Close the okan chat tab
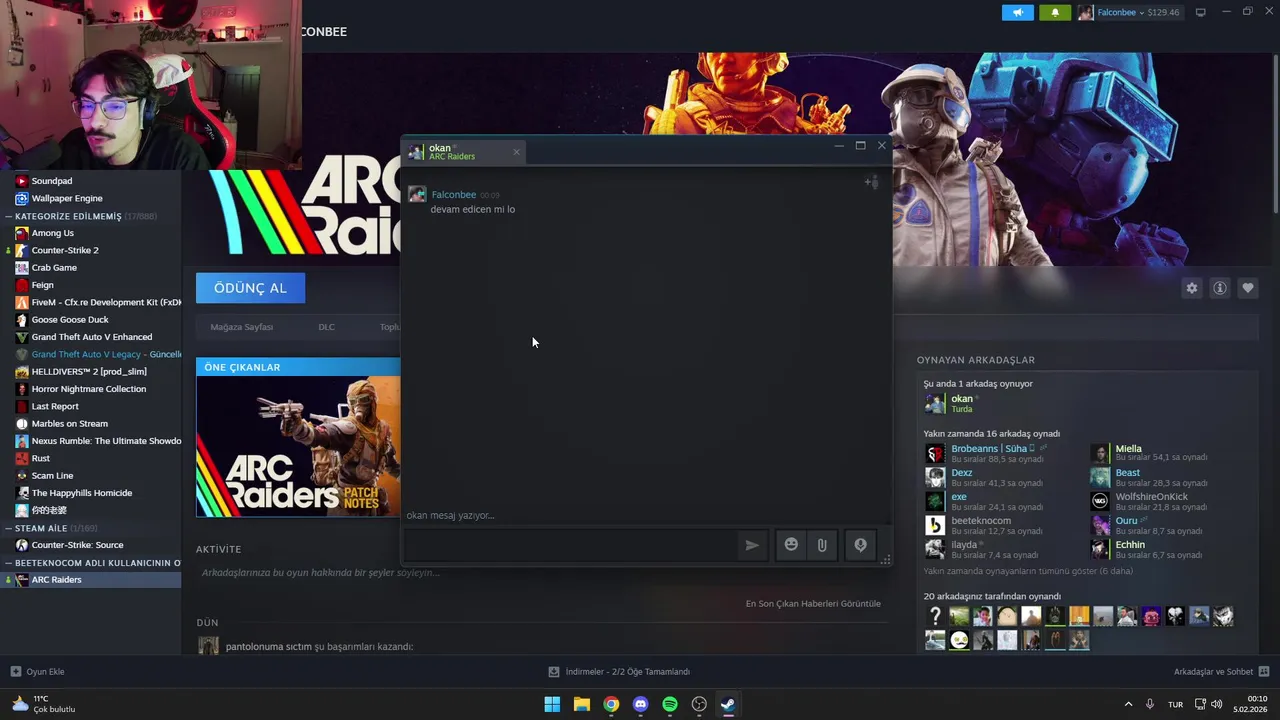The image size is (1280, 720). (516, 152)
